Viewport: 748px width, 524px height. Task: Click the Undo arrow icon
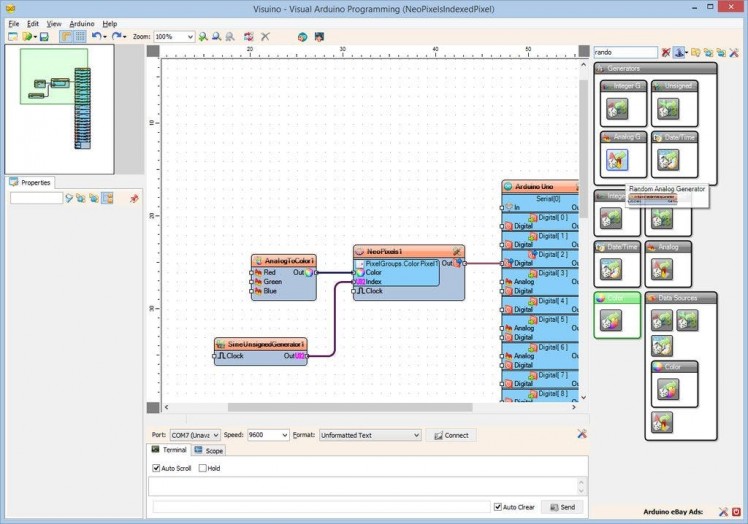(96, 37)
